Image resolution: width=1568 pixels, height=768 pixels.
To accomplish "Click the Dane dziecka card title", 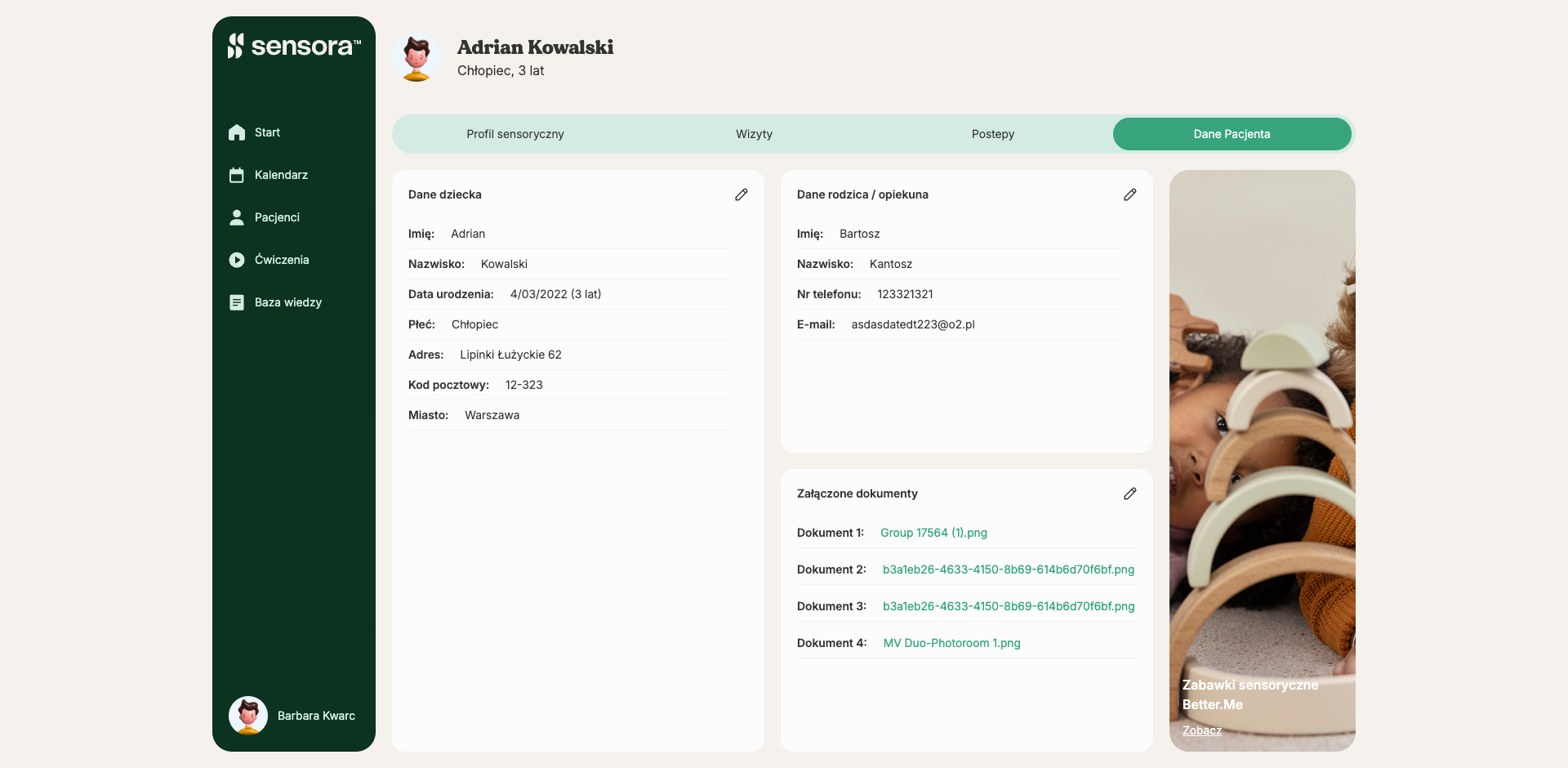I will pos(445,194).
